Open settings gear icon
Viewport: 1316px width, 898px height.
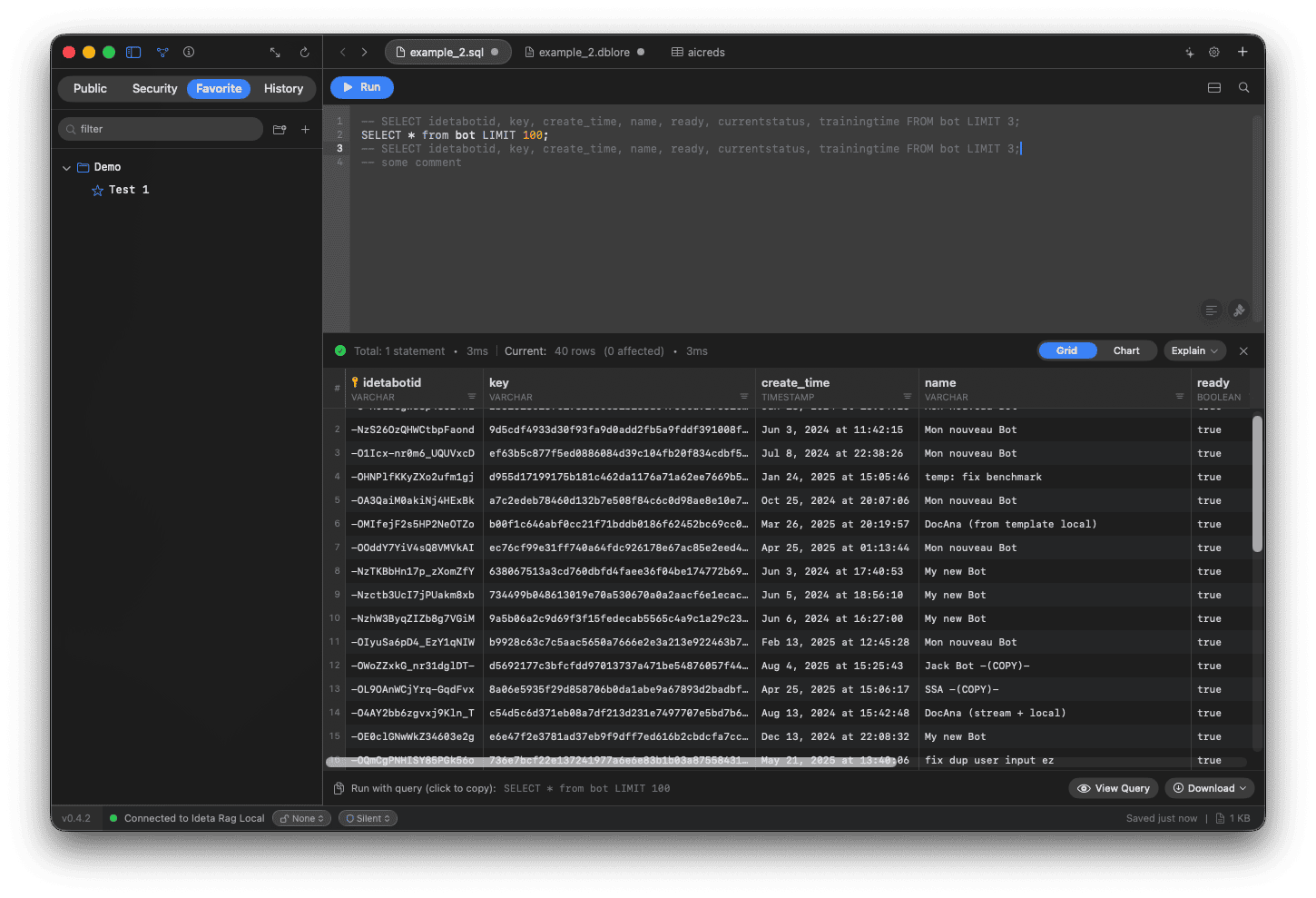click(1214, 53)
